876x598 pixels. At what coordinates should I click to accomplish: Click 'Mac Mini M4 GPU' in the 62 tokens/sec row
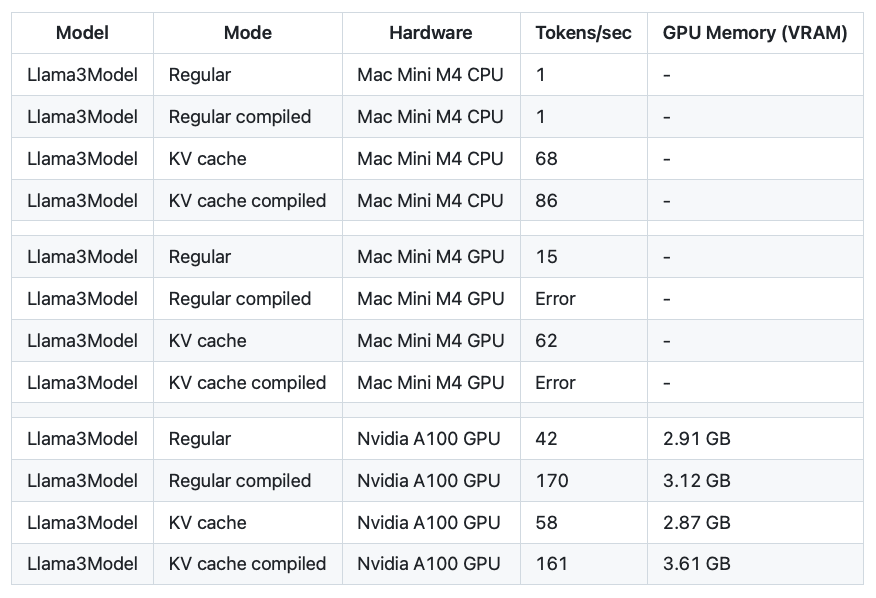click(x=431, y=340)
